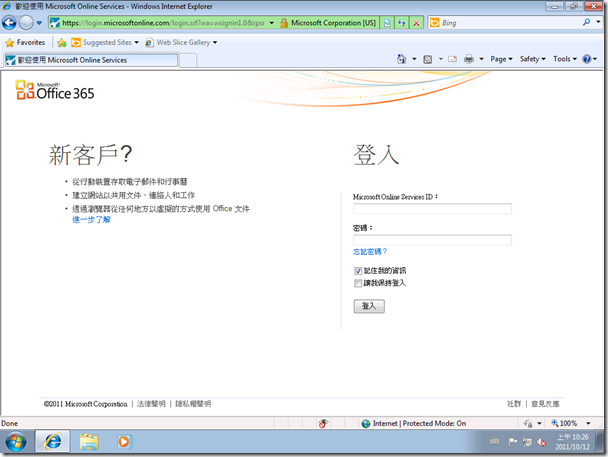This screenshot has height=457, width=608.
Task: Click the address bar URL field
Action: coord(163,23)
